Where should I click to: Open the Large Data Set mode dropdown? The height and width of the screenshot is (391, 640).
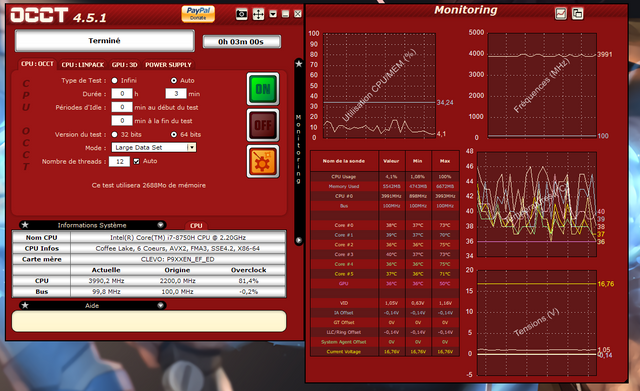pyautogui.click(x=191, y=147)
